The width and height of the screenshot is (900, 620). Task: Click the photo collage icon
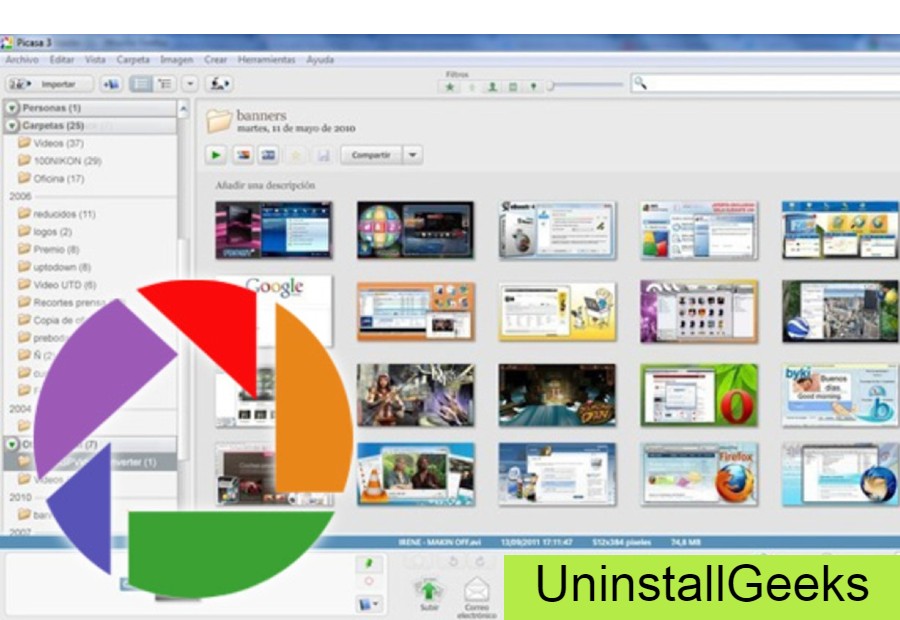[243, 155]
